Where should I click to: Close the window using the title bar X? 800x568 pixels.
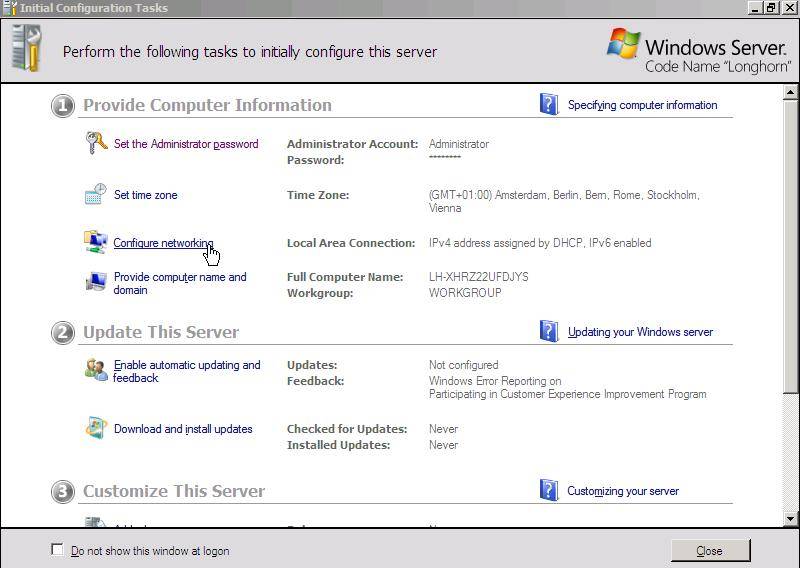click(789, 8)
